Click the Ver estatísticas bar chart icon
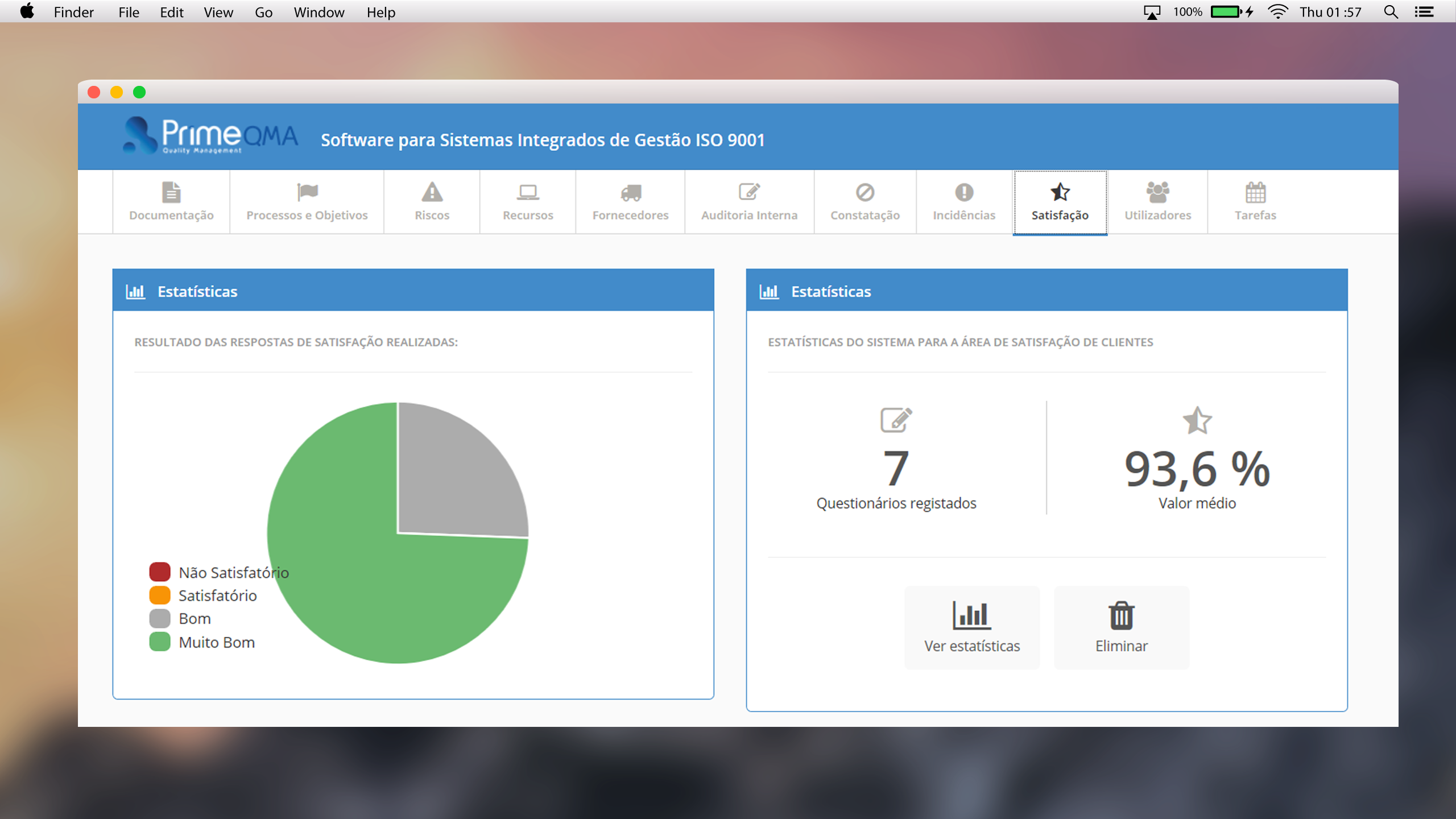Image resolution: width=1456 pixels, height=819 pixels. click(x=971, y=614)
